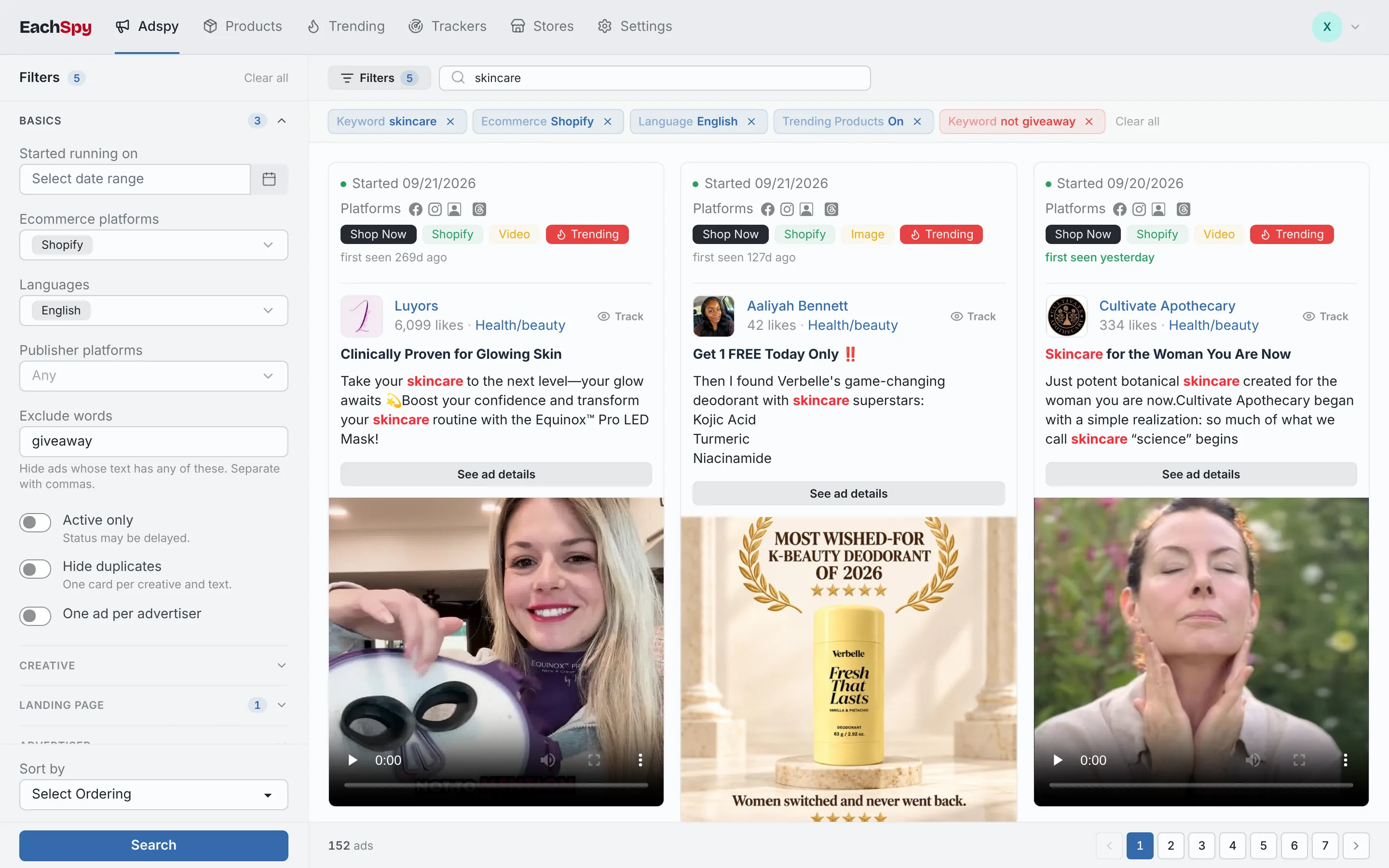Image resolution: width=1389 pixels, height=868 pixels.
Task: See ad details for Luyors ad
Action: 496,474
